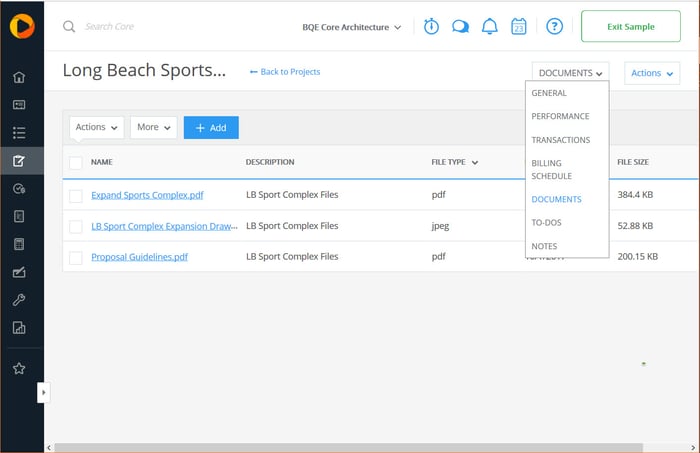
Task: Choose PERFORMANCE from the section menu
Action: (x=560, y=116)
